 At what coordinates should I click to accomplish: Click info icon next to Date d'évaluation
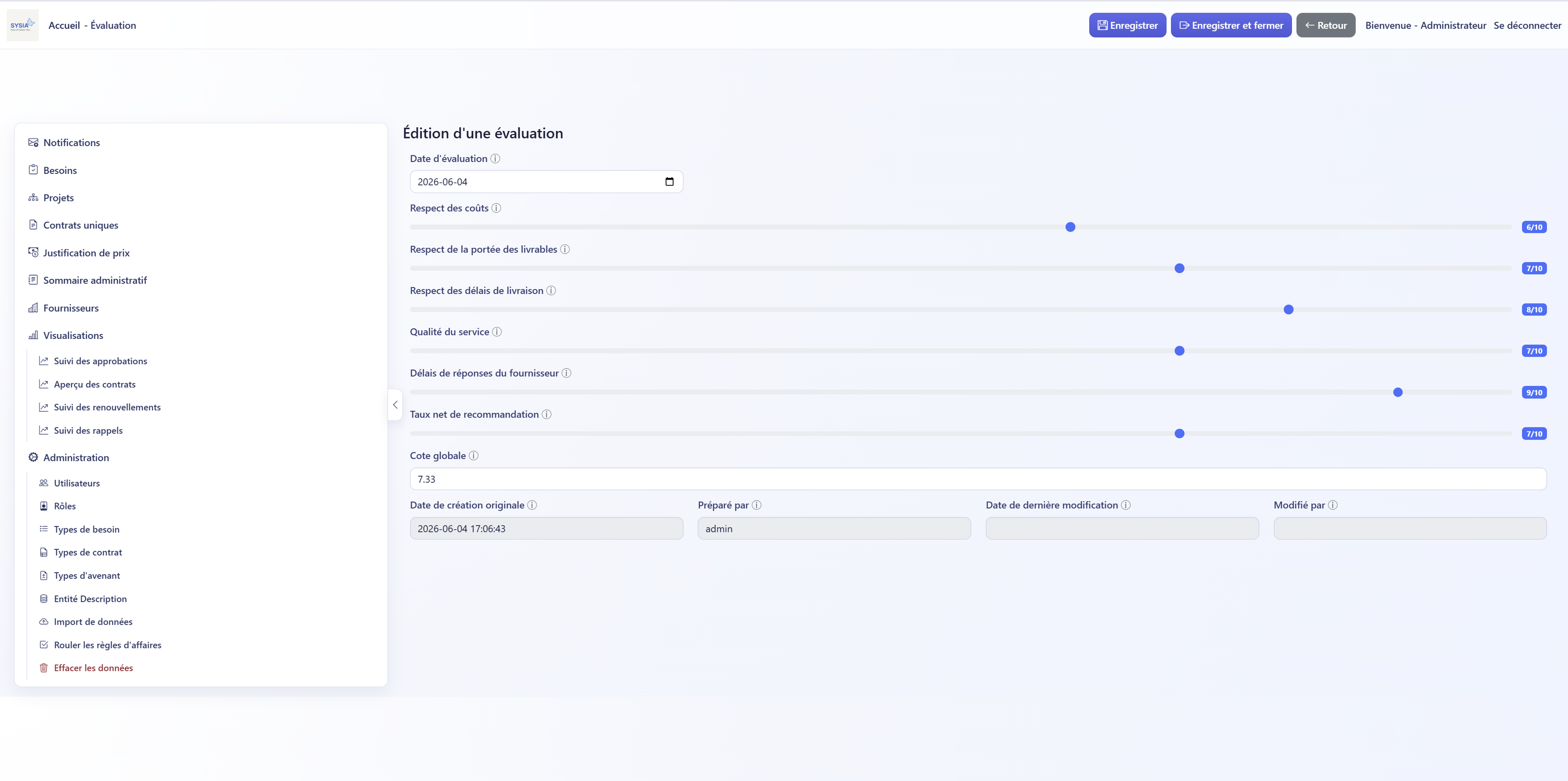click(495, 159)
